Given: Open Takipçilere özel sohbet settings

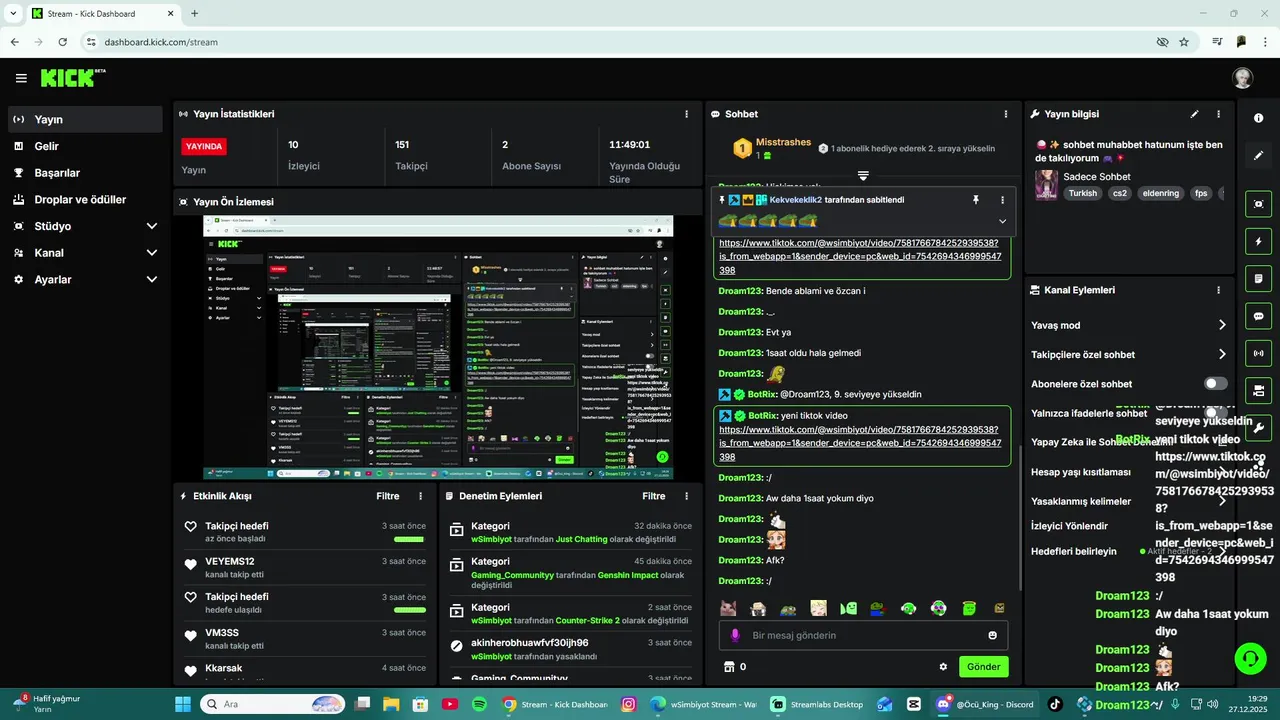Looking at the screenshot, I should tap(1128, 354).
